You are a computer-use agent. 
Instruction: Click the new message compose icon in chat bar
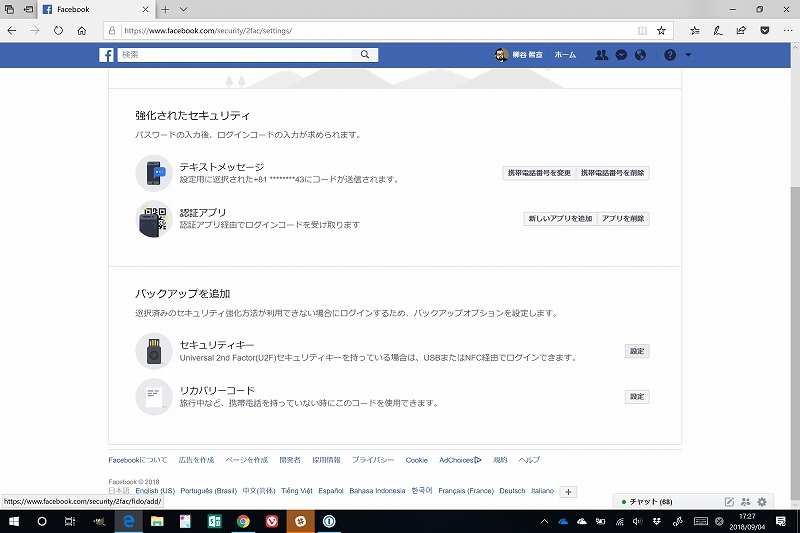[729, 502]
